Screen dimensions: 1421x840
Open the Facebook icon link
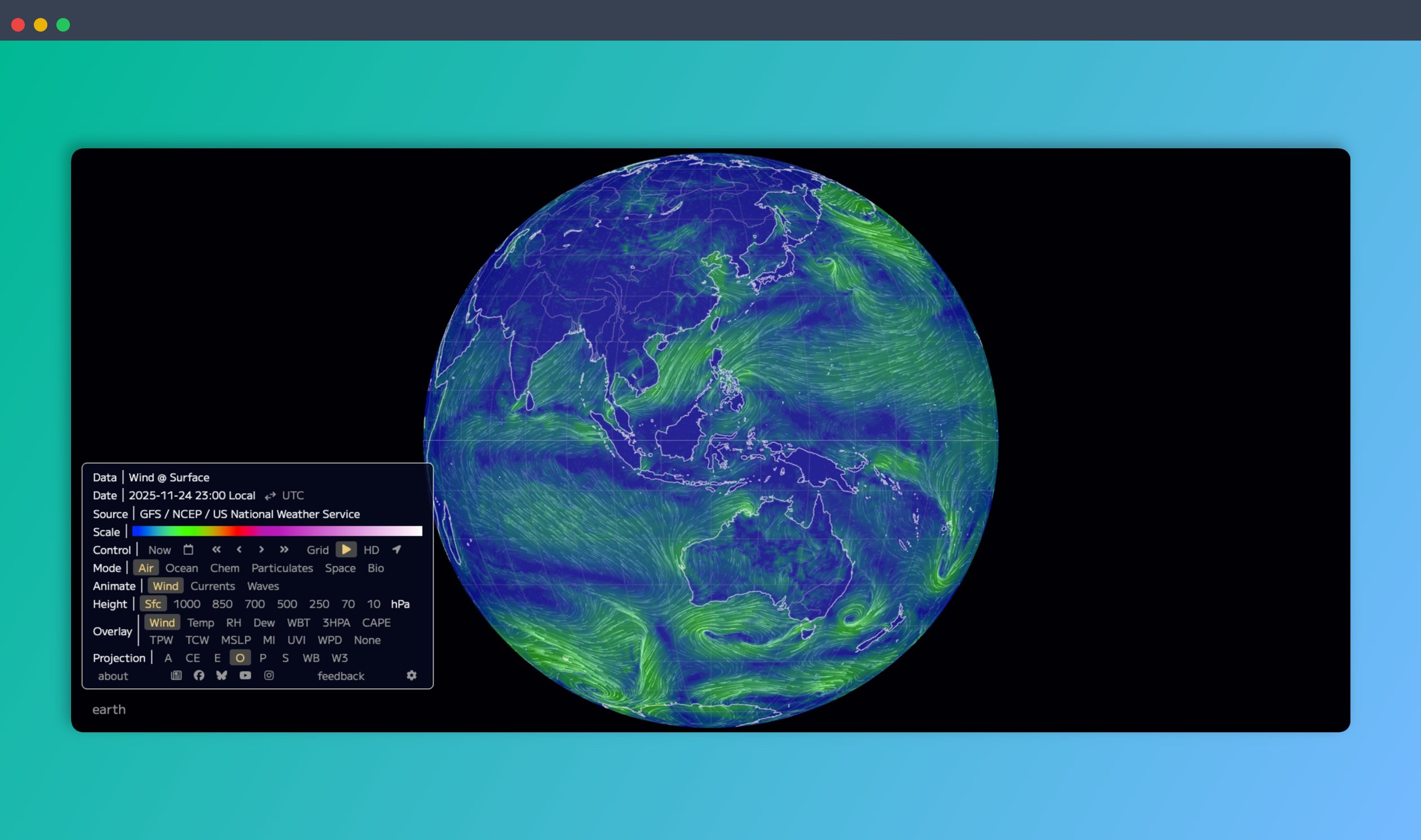point(198,675)
